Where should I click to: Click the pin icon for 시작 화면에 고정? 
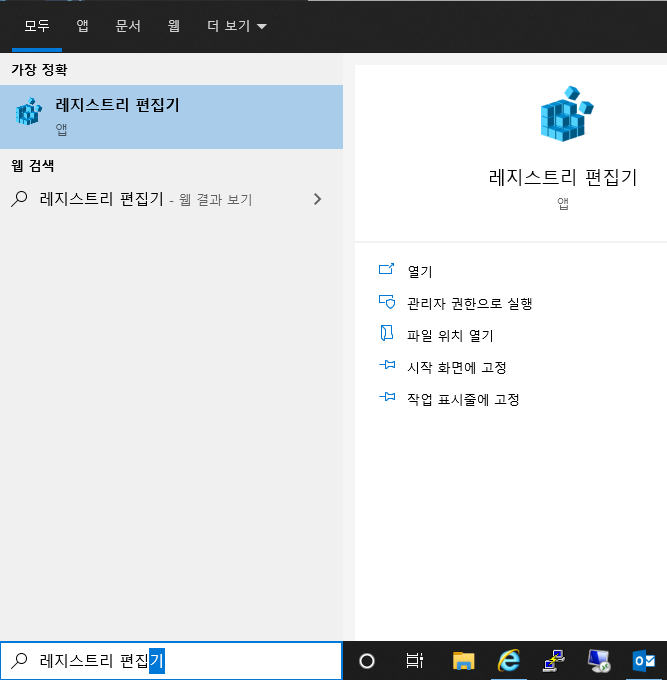pos(387,365)
